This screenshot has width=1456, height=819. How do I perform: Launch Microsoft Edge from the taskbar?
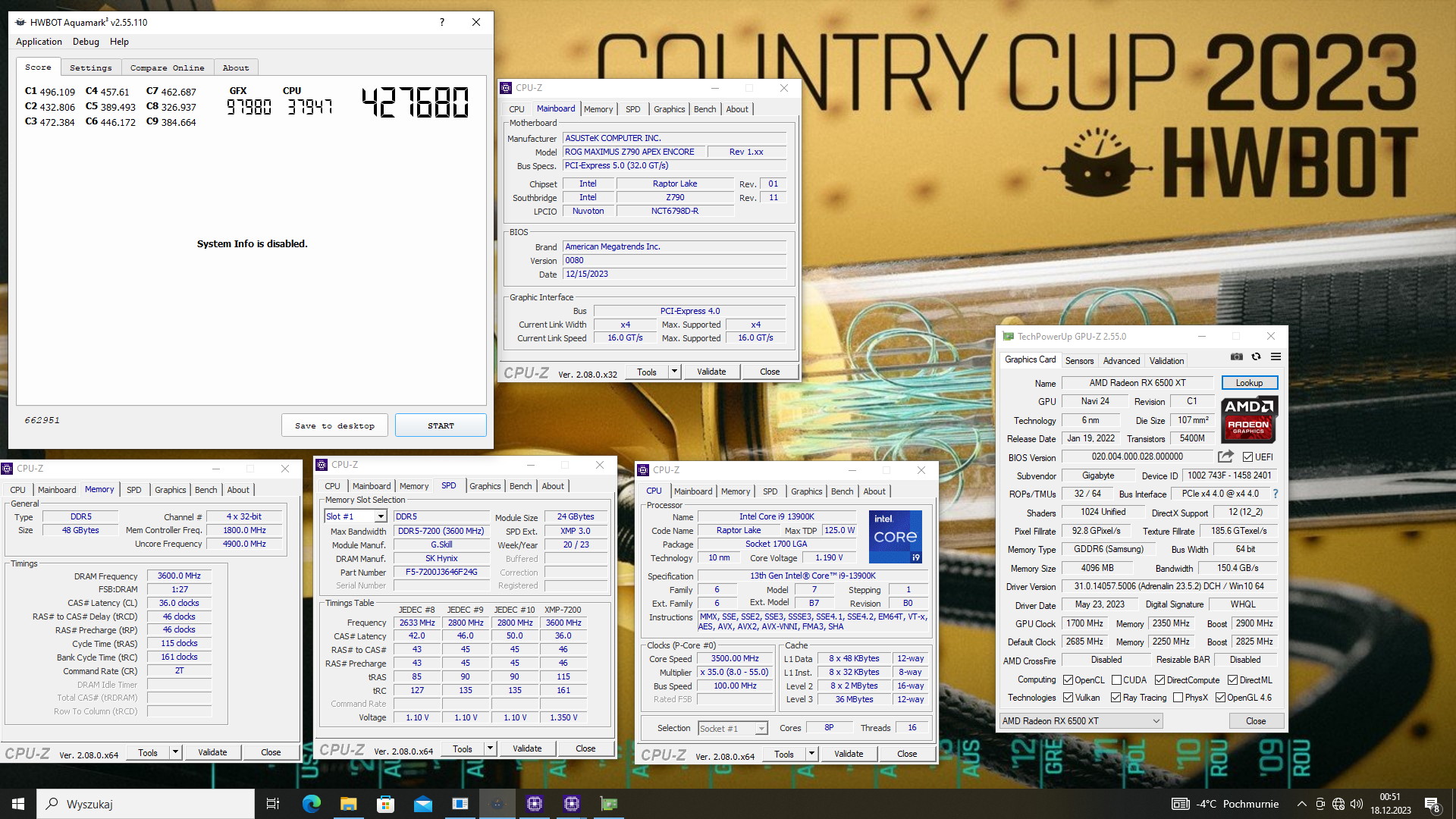[311, 804]
